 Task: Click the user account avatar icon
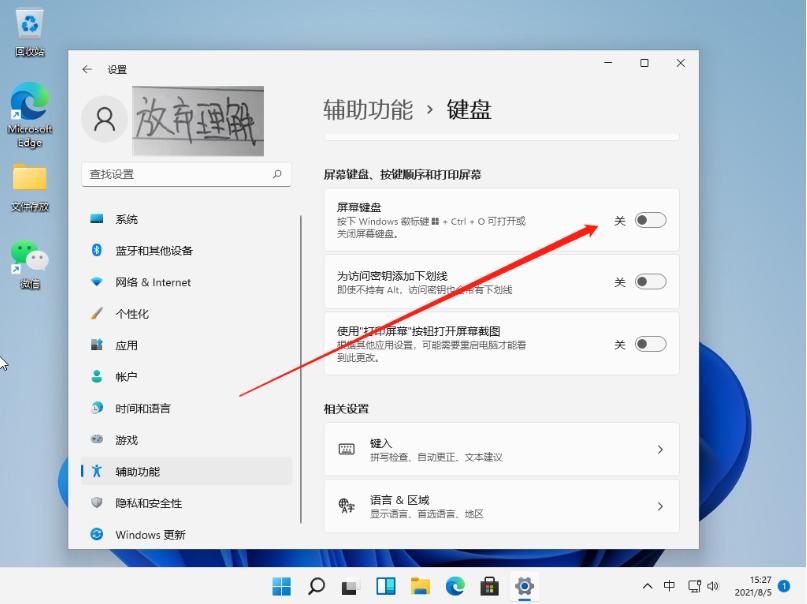[x=104, y=119]
